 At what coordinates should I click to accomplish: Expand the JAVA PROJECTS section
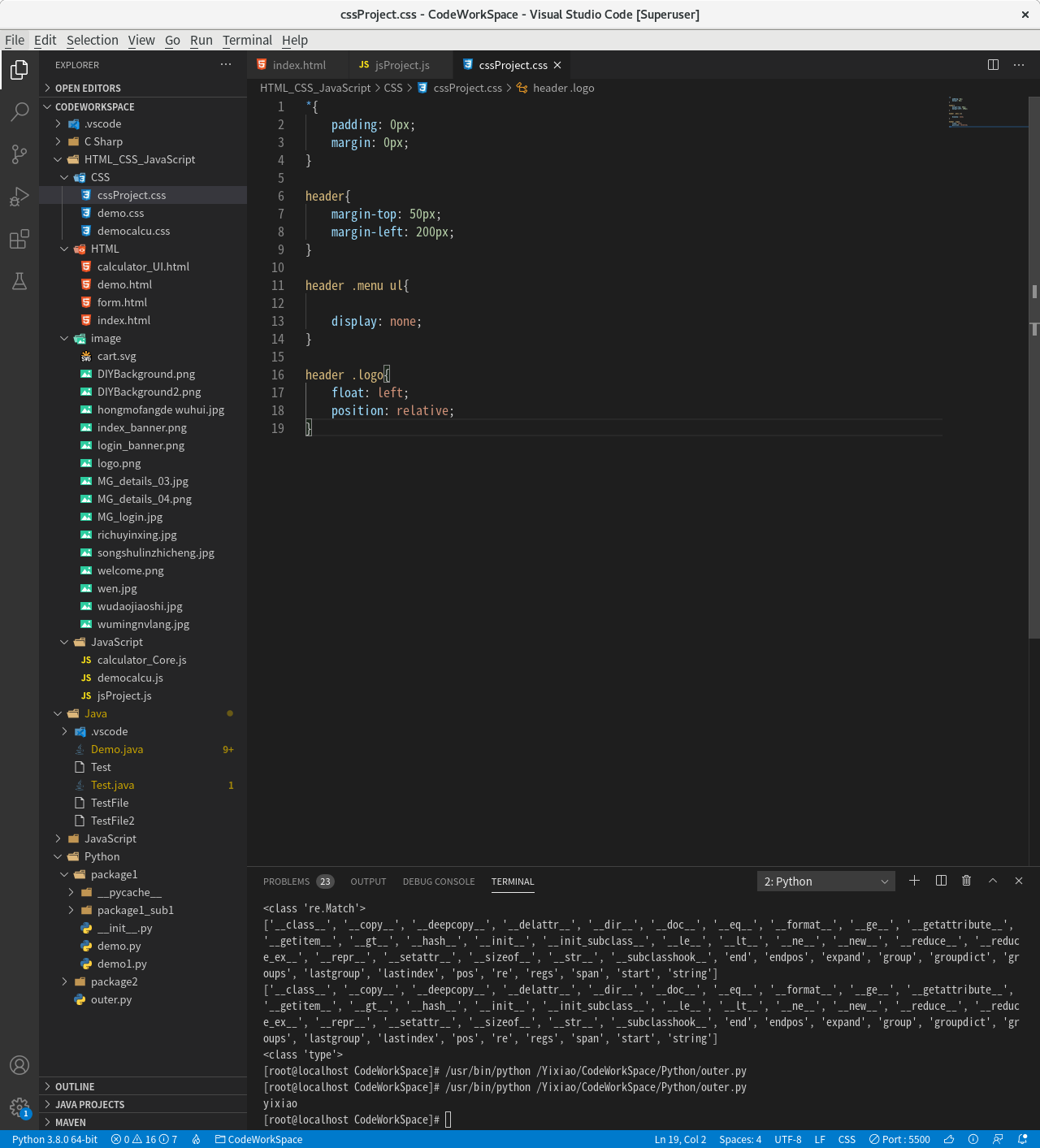click(143, 1104)
